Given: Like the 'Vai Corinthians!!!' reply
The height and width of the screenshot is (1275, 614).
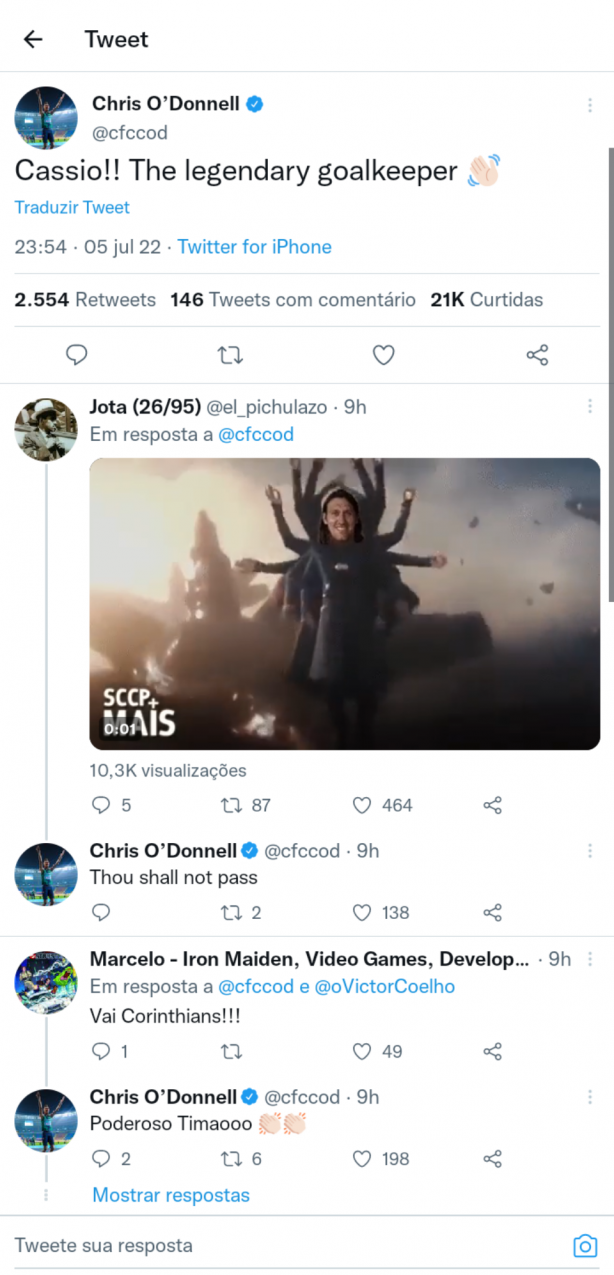Looking at the screenshot, I should click(377, 1051).
